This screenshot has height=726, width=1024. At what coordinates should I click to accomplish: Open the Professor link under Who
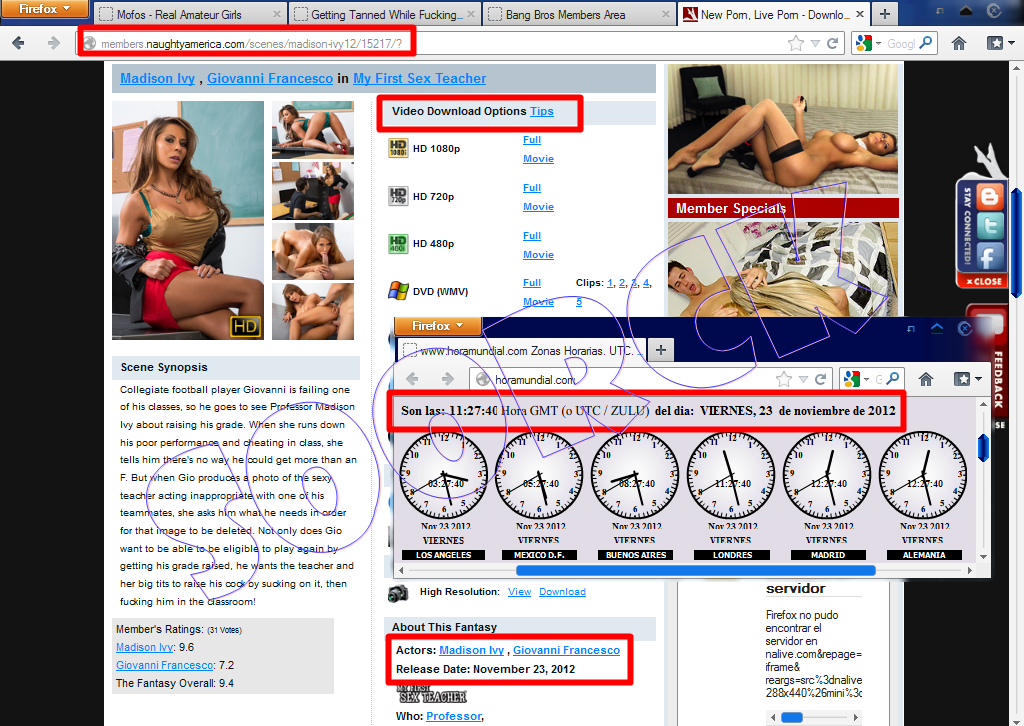click(453, 716)
